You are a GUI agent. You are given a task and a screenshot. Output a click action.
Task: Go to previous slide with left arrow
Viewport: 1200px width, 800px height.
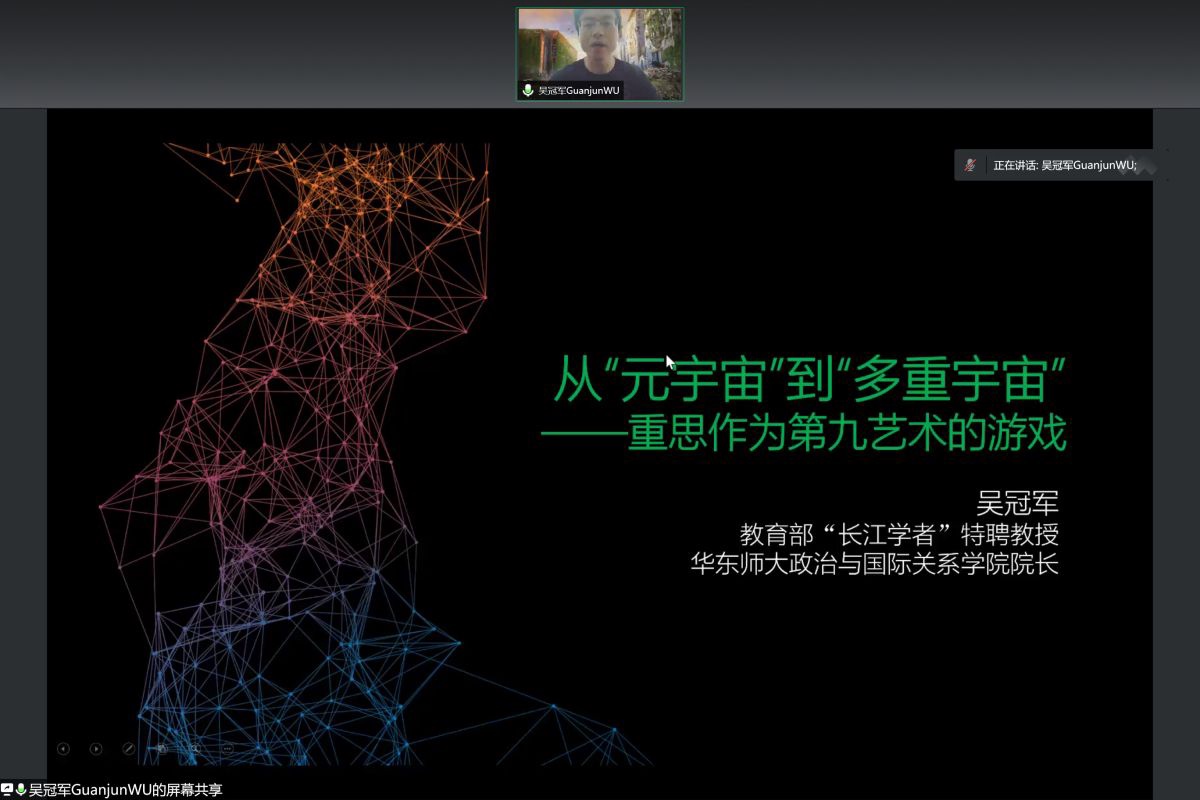[x=63, y=748]
